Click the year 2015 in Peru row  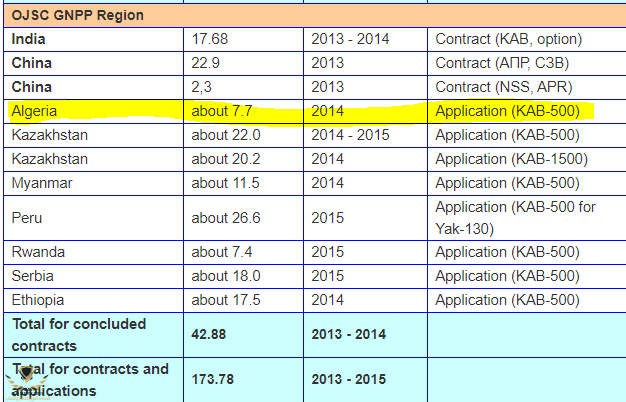point(327,218)
